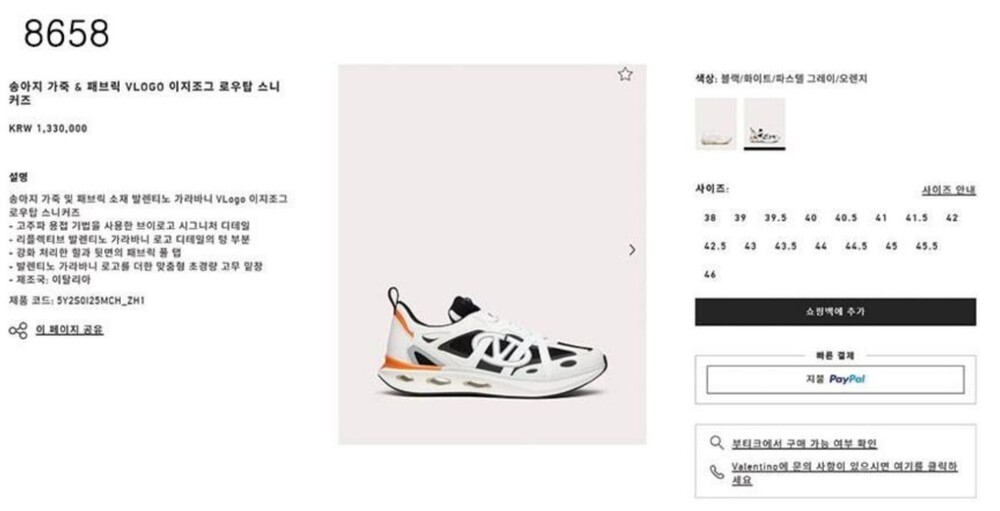This screenshot has height=511, width=1000.
Task: Click the phone icon for Valentino contact
Action: pos(717,472)
